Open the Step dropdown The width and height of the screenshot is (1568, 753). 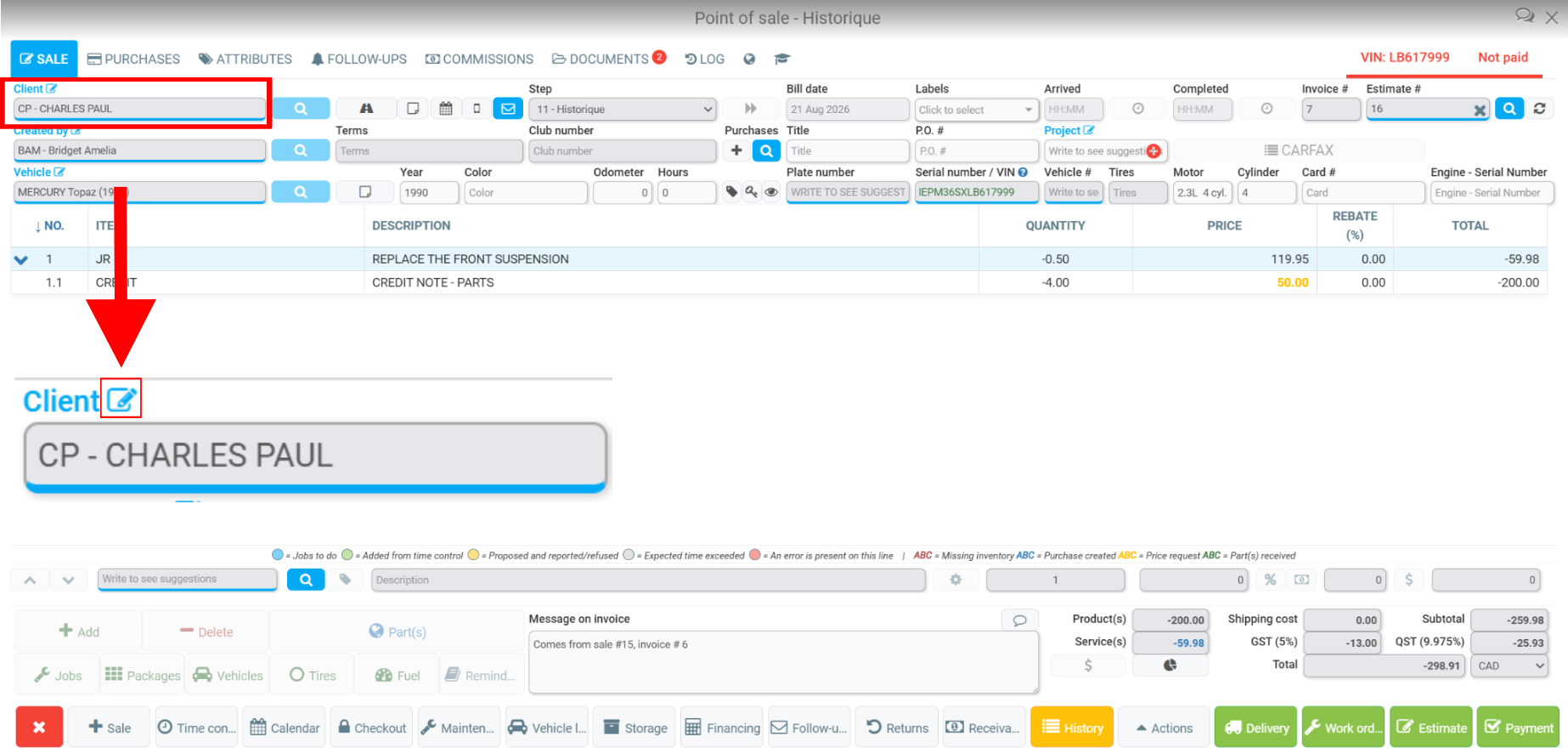(x=623, y=109)
